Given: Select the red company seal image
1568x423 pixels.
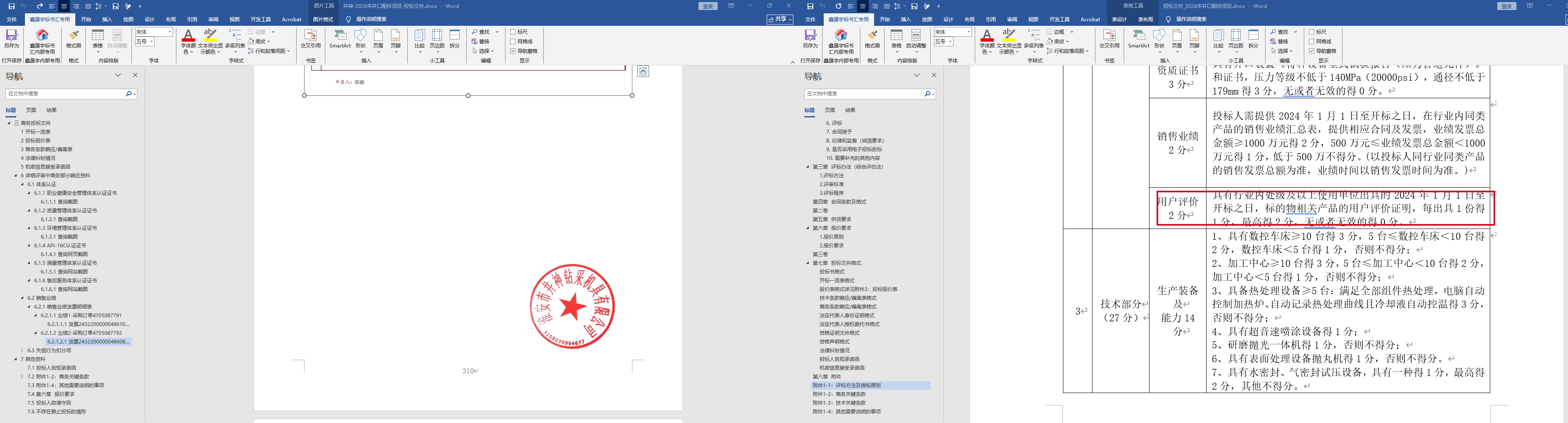Looking at the screenshot, I should pos(572,306).
